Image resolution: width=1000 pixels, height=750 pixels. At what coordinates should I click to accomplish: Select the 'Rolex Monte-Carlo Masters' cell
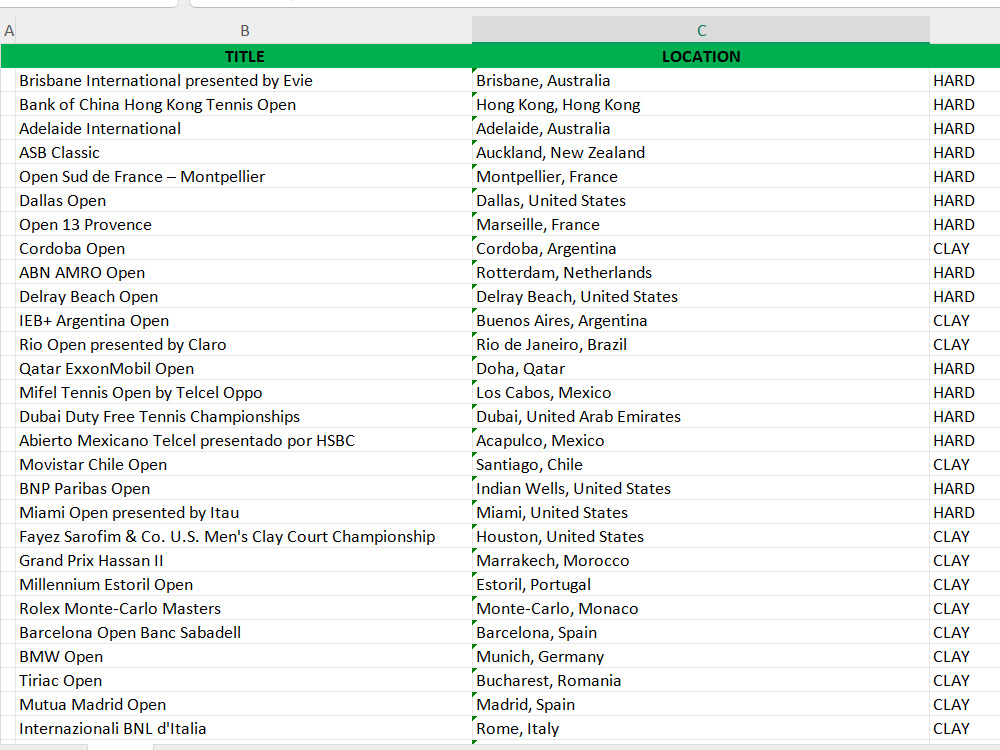(244, 608)
